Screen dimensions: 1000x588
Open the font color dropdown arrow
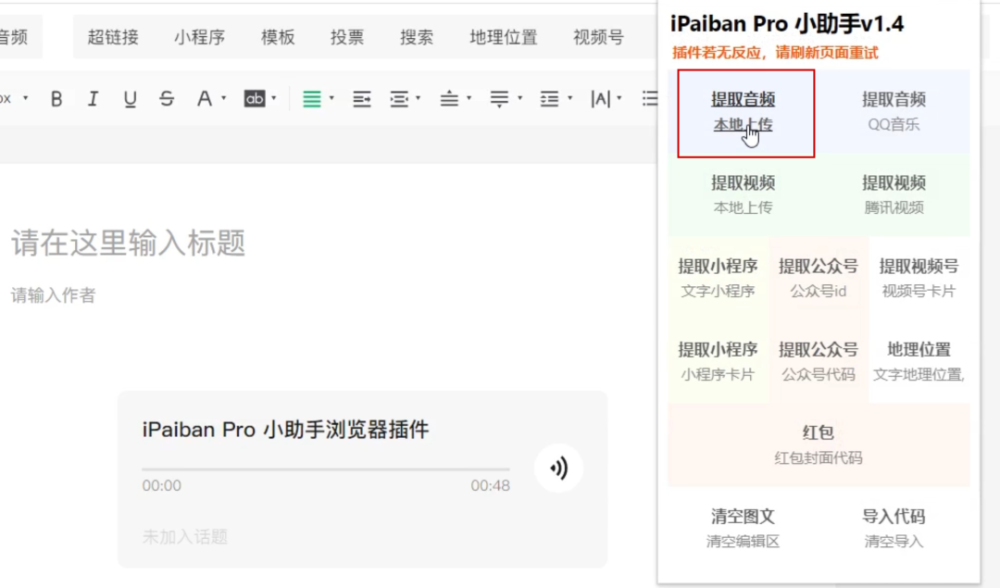pyautogui.click(x=224, y=98)
